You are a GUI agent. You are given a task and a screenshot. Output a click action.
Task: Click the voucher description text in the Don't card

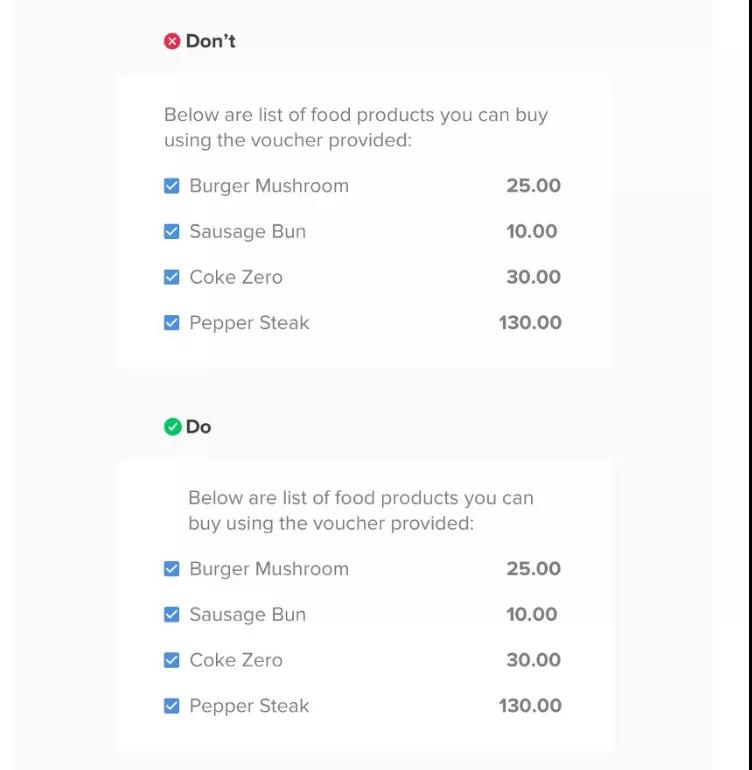click(356, 127)
